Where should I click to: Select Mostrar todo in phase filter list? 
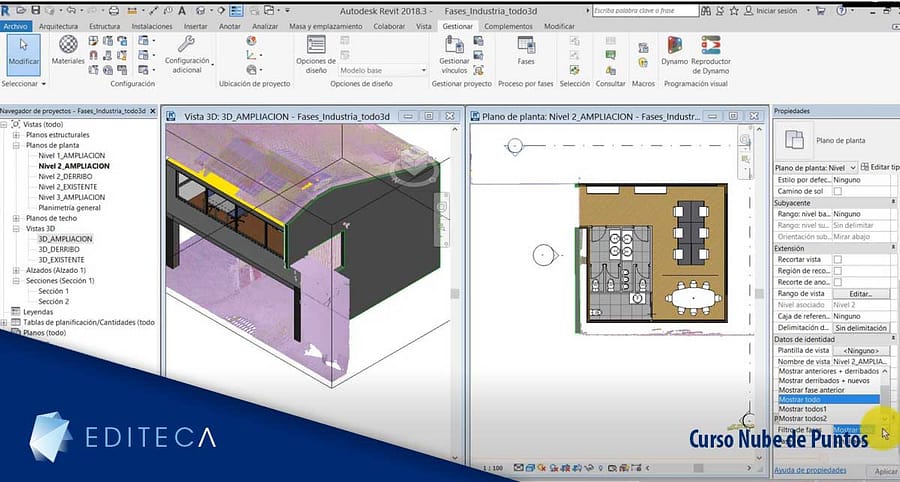click(x=828, y=399)
